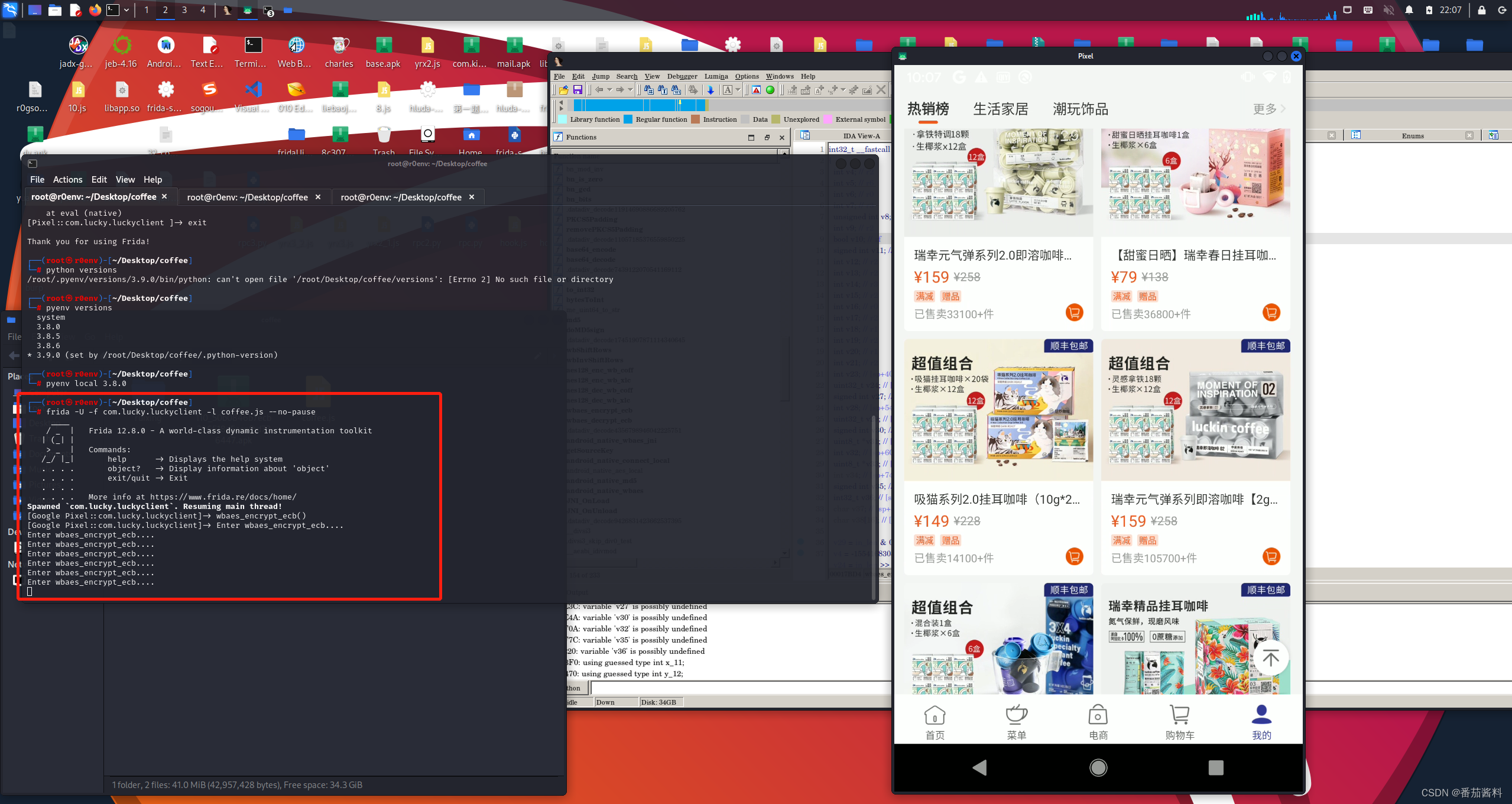Click the IDA open file toolbar icon
The image size is (1512, 804).
563,90
